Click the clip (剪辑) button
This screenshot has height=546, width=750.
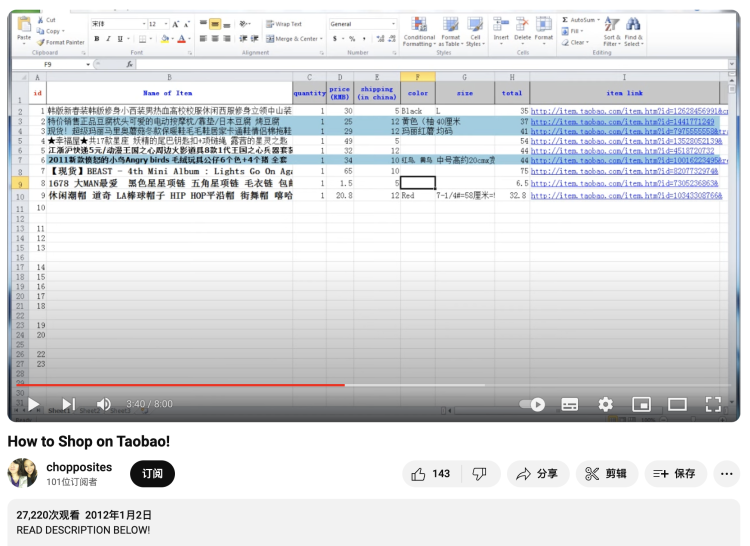[x=607, y=474]
